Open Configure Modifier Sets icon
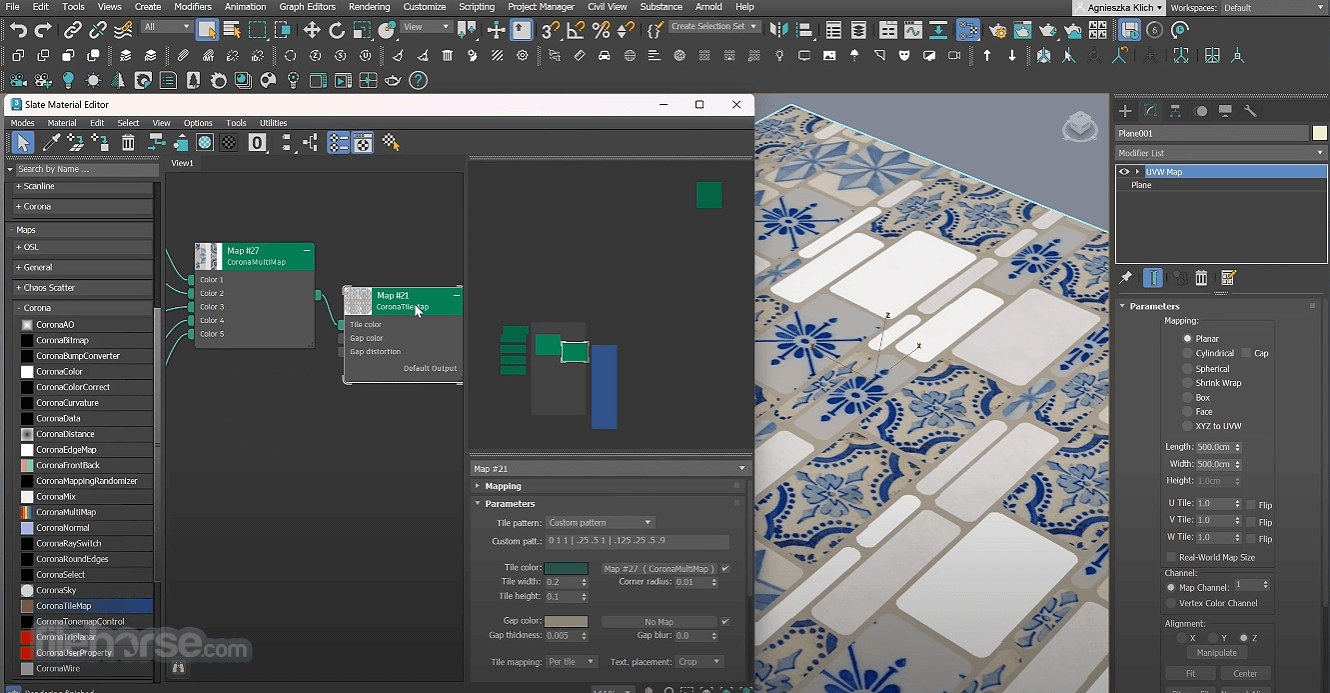 click(1229, 278)
